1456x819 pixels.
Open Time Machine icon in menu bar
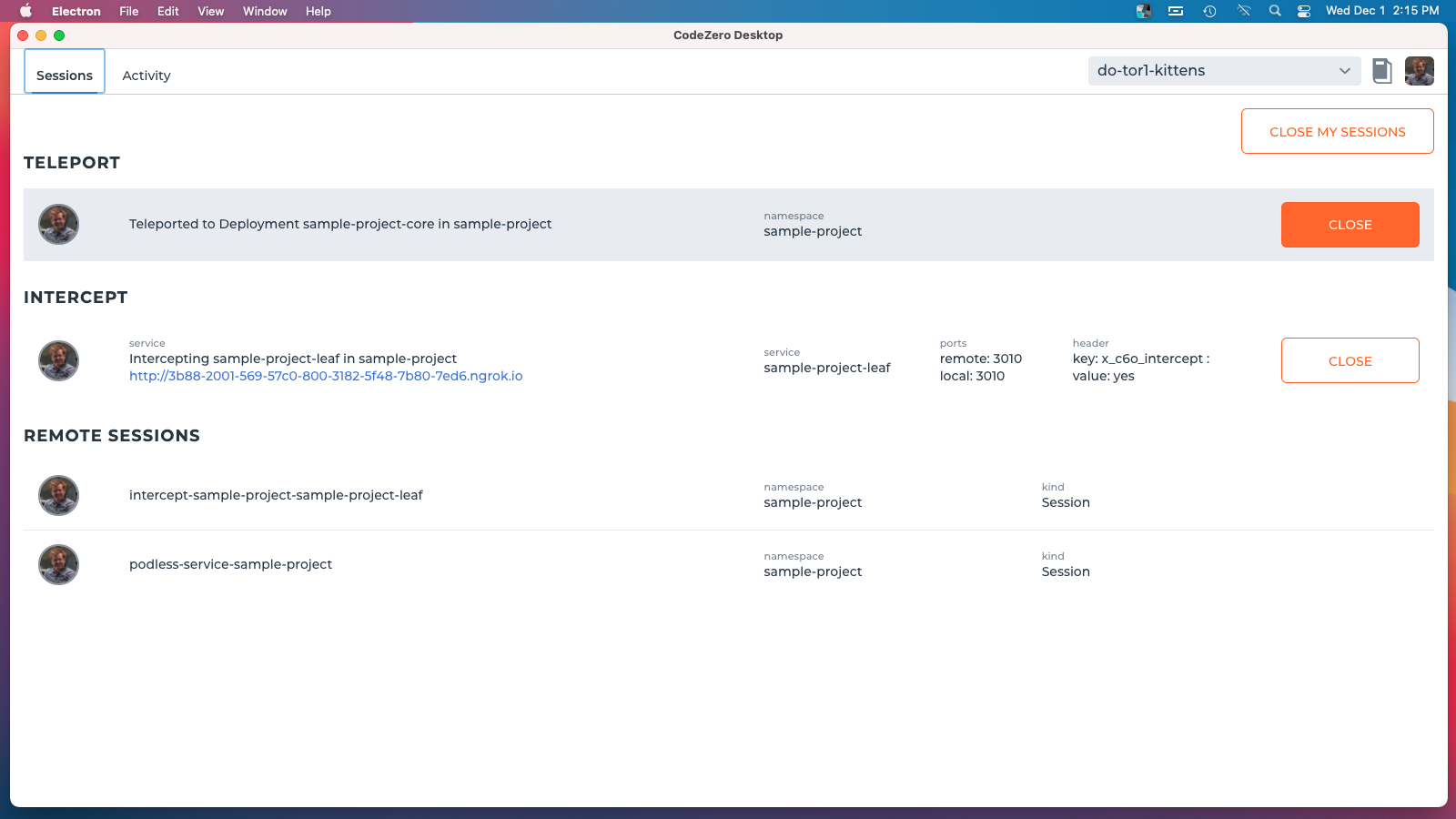[1209, 11]
